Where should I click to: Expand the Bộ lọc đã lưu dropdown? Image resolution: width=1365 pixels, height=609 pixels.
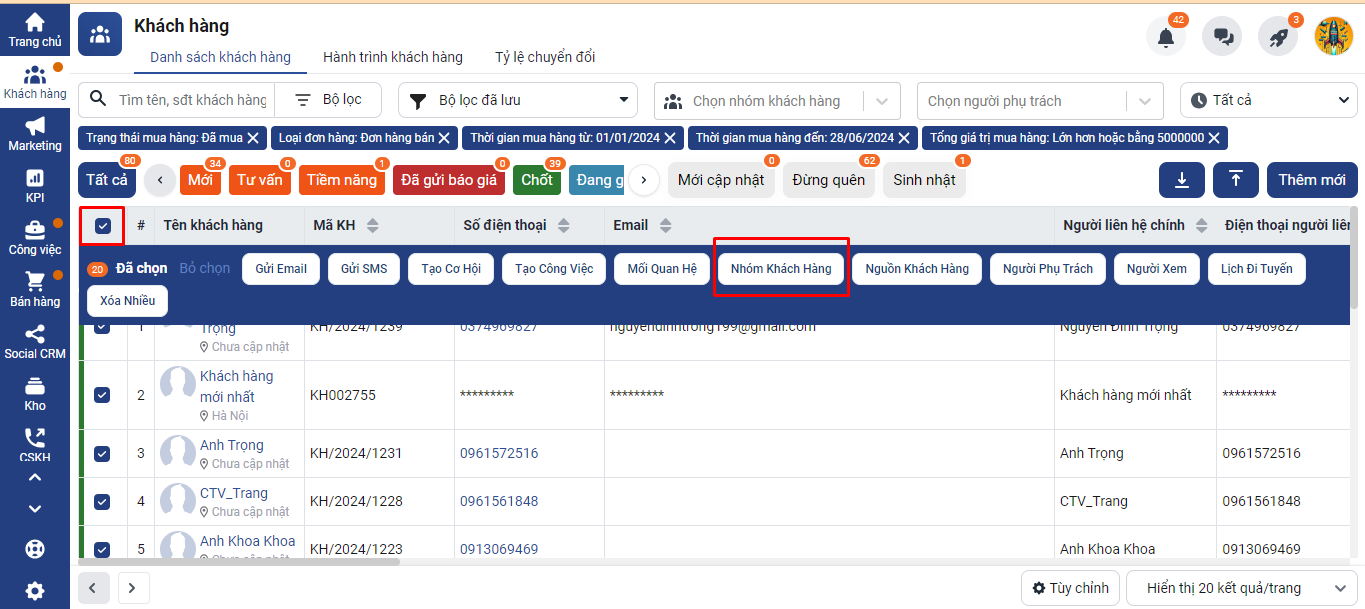pyautogui.click(x=518, y=100)
